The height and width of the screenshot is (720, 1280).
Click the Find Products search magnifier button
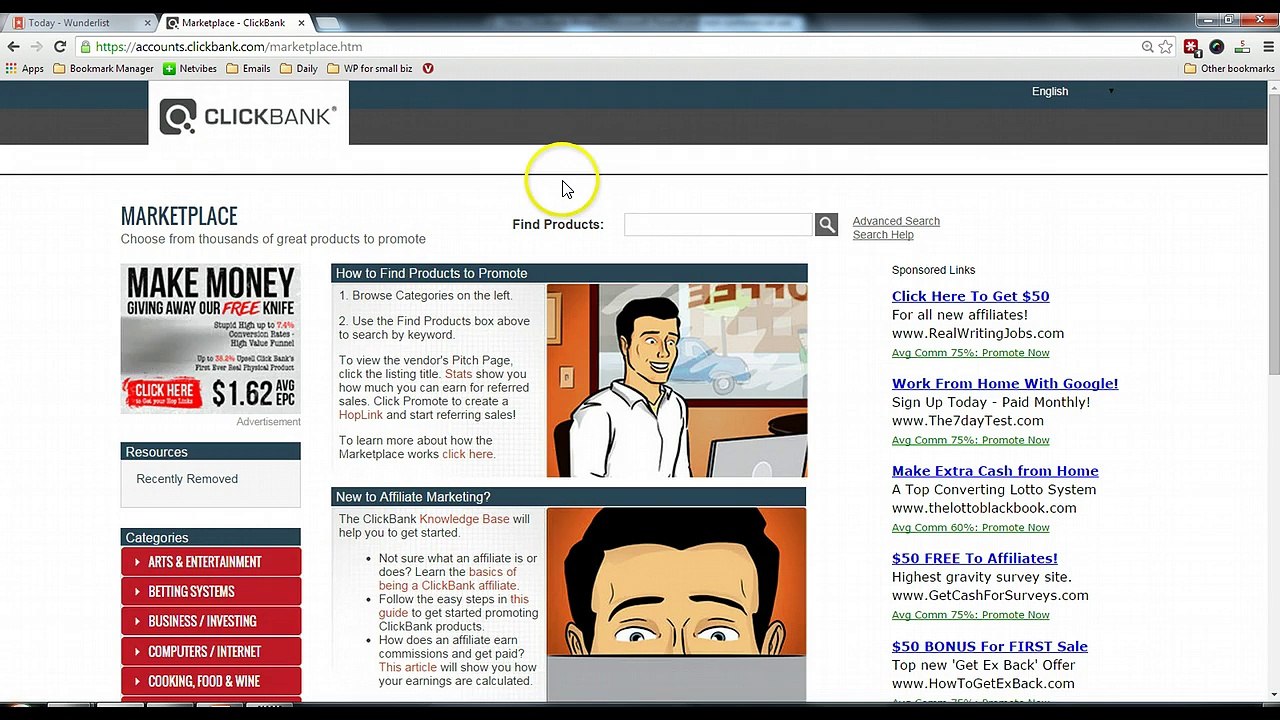826,225
